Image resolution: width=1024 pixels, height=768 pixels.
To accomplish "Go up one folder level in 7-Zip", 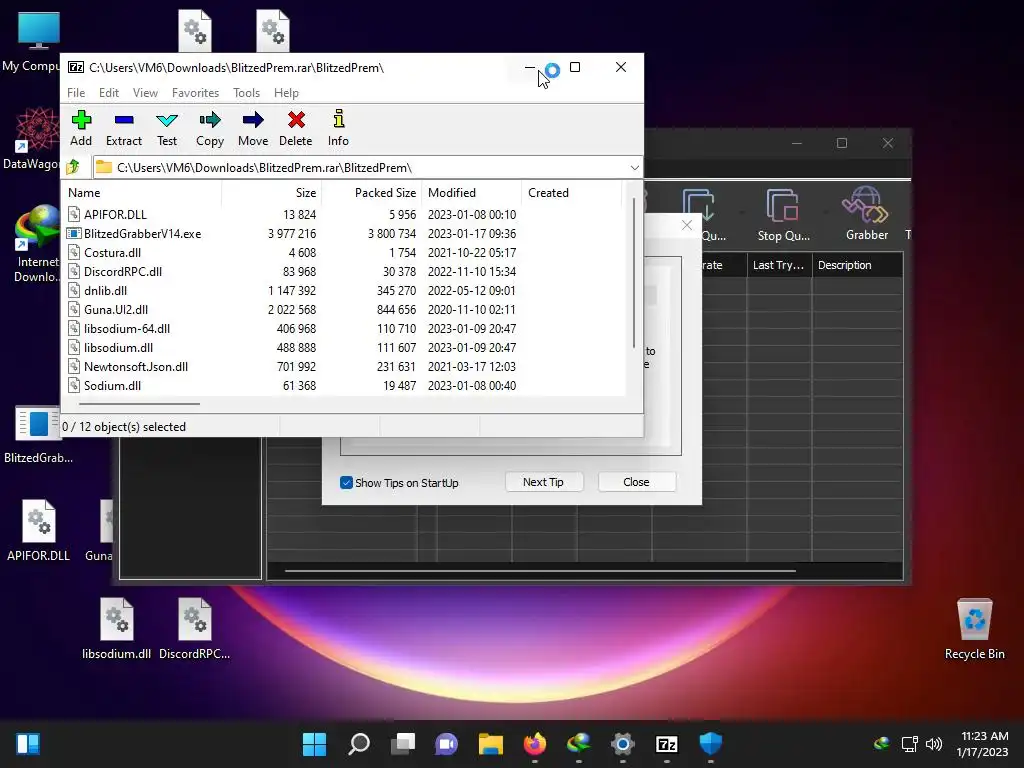I will coord(73,167).
